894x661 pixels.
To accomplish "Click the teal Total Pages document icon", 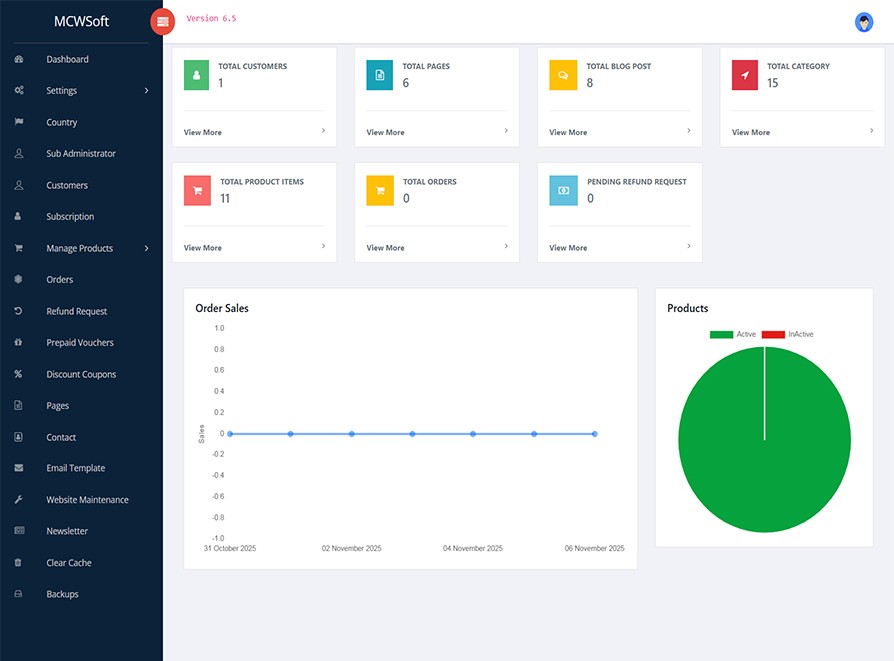I will pyautogui.click(x=380, y=75).
